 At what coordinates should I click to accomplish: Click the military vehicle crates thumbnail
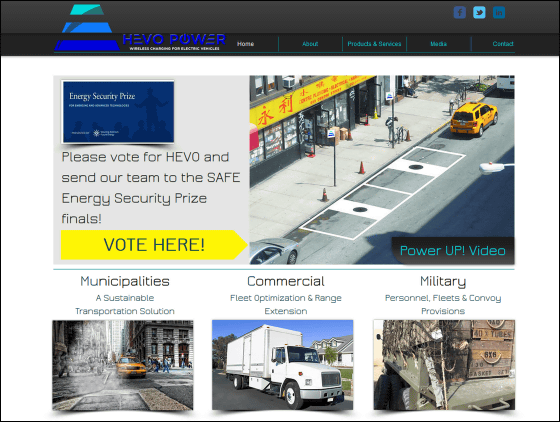coord(444,365)
